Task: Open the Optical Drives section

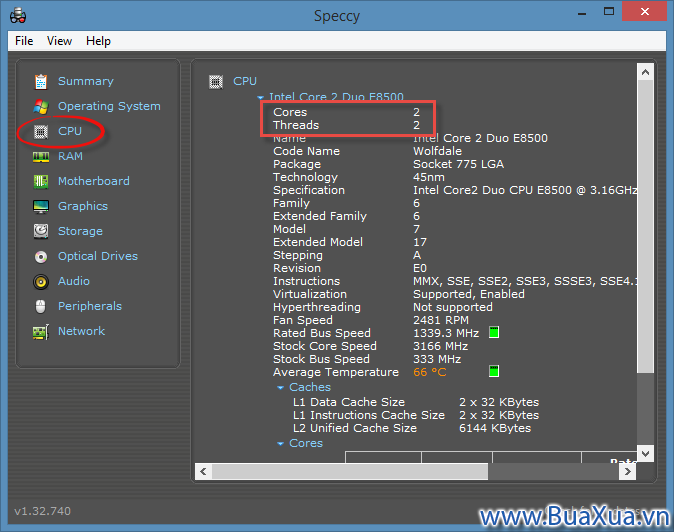Action: 98,256
